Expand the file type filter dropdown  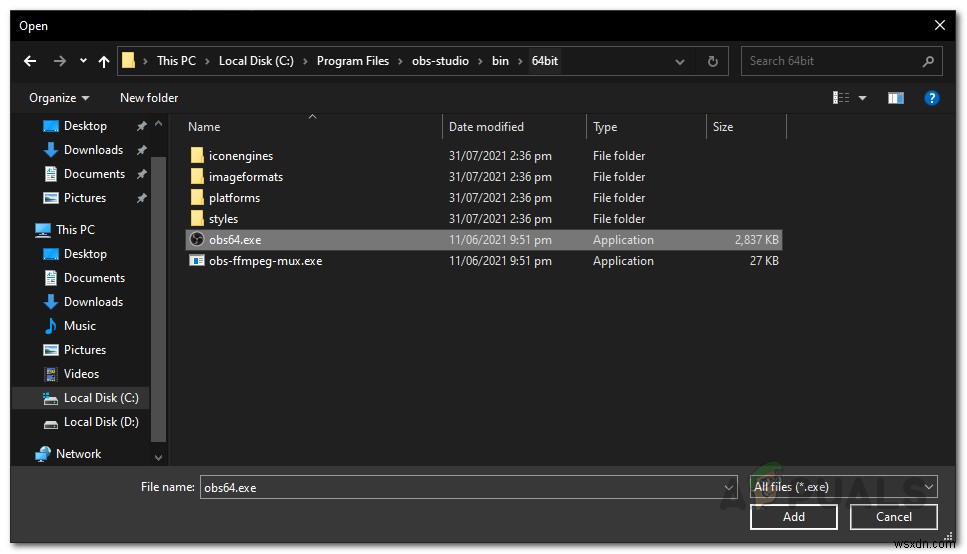pos(929,487)
